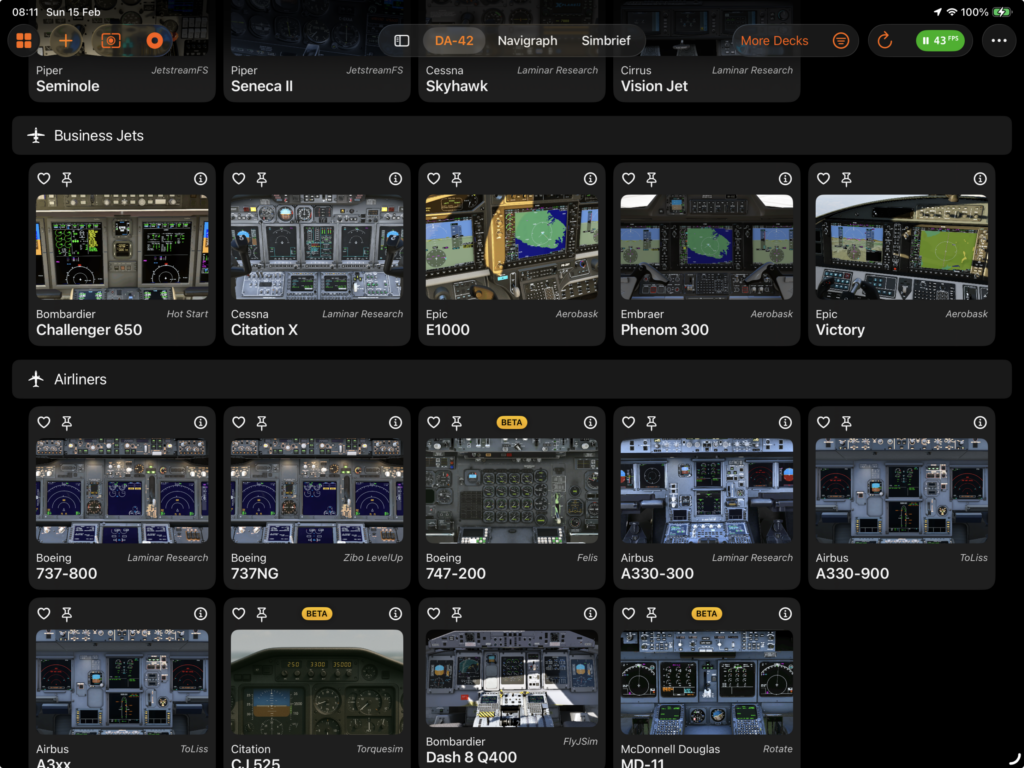Show info for Challenger 650

[200, 179]
